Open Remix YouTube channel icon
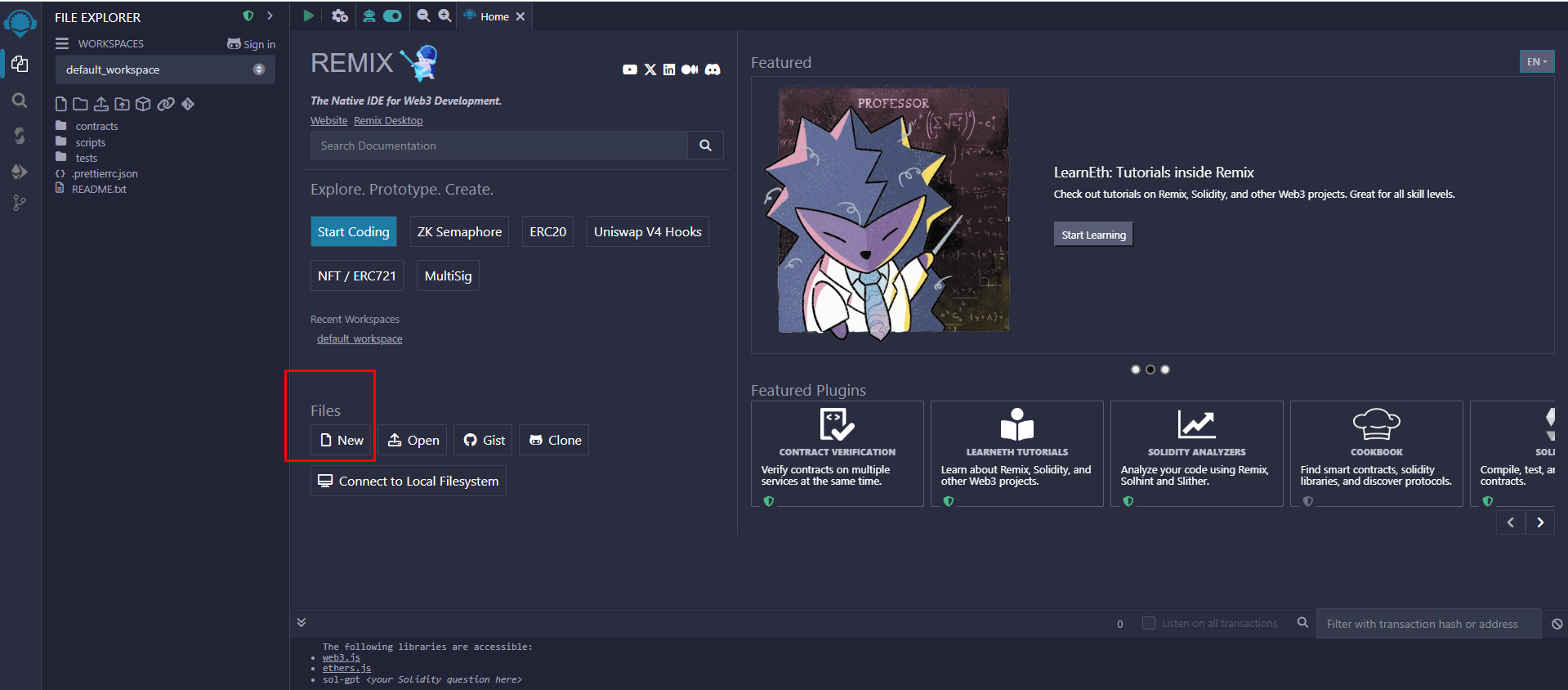 coord(630,69)
